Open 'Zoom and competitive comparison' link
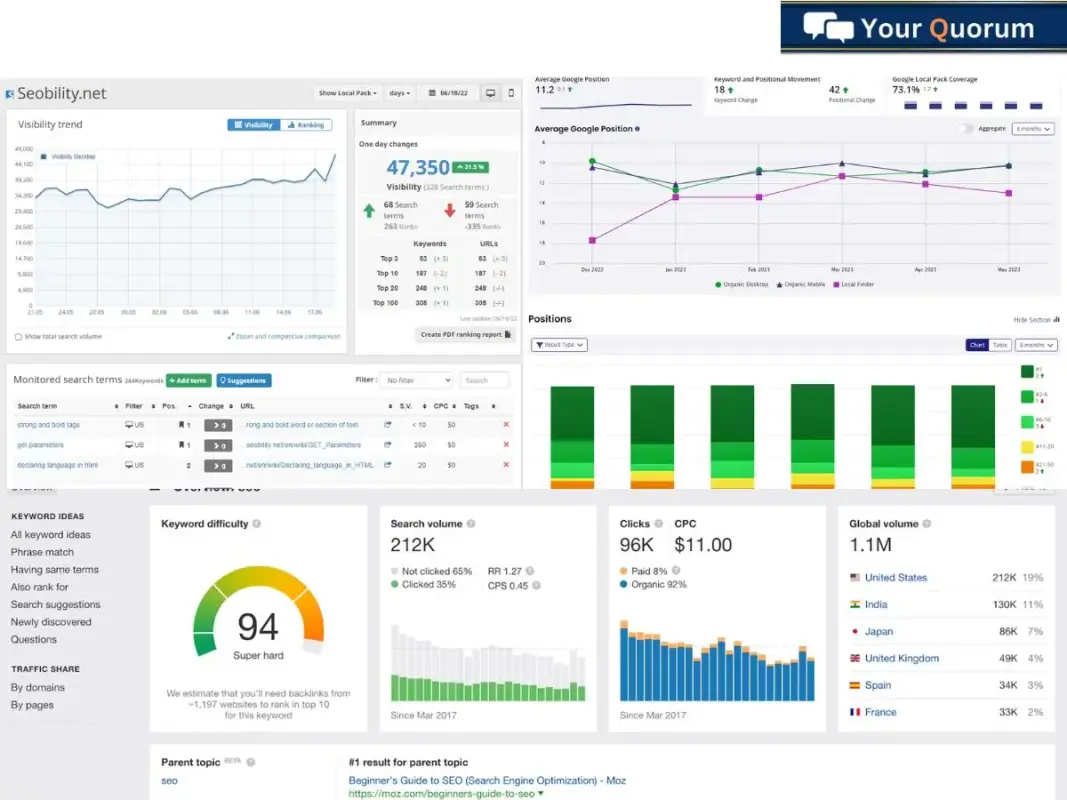 point(284,336)
